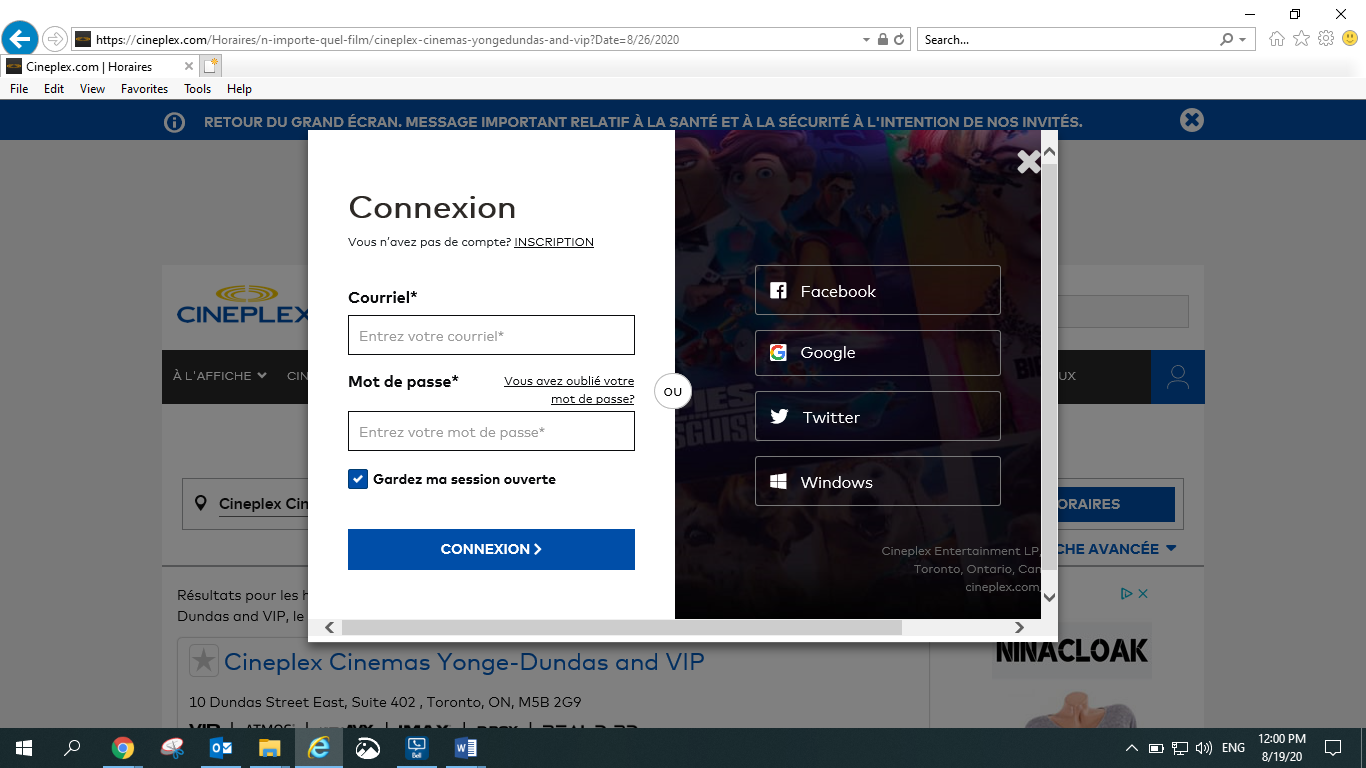The image size is (1366, 768).
Task: Click into the Mot de passe field
Action: click(x=491, y=431)
